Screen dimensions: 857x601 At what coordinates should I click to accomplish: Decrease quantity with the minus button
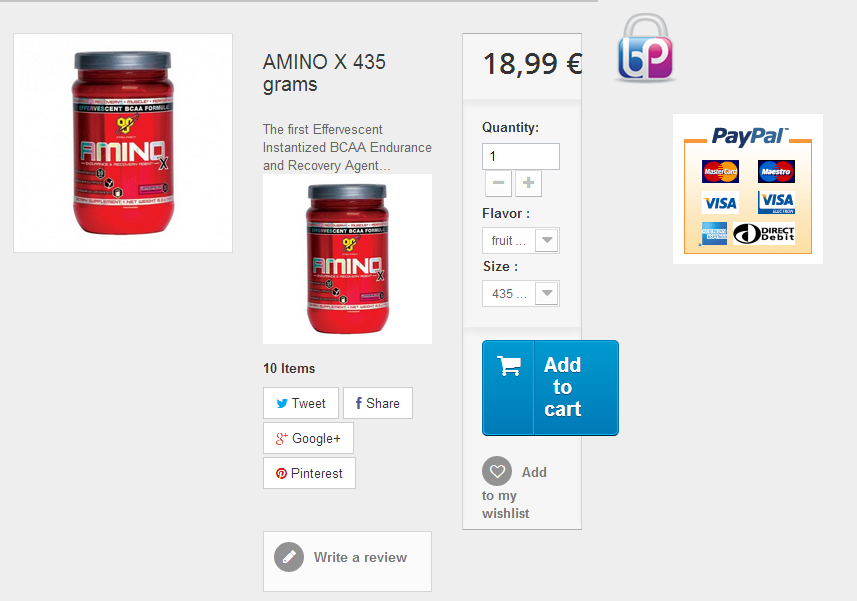(498, 183)
